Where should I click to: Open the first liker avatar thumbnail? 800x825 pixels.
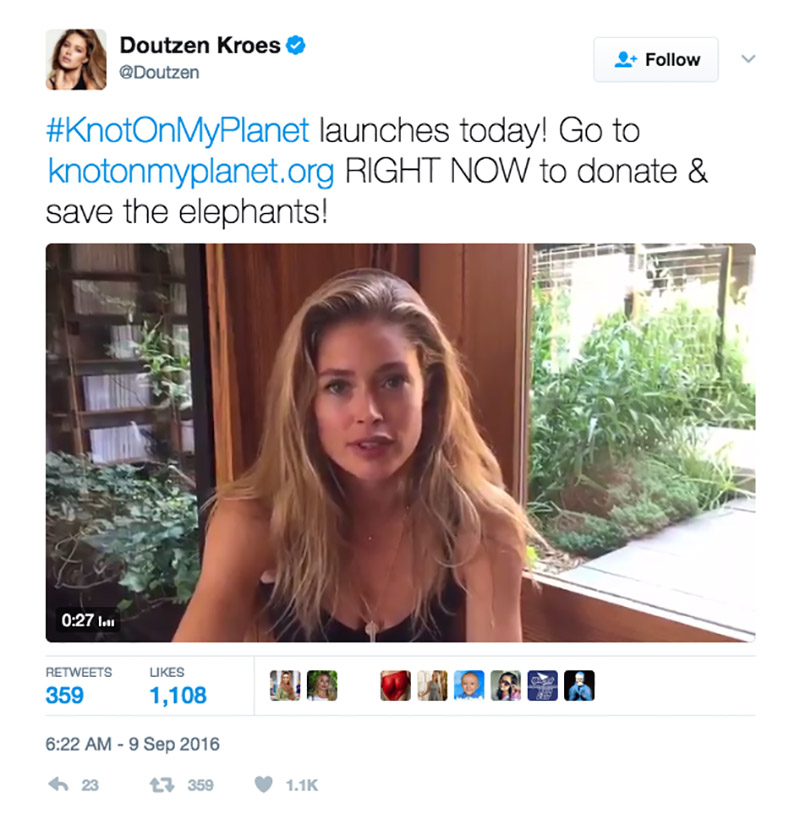click(x=285, y=686)
